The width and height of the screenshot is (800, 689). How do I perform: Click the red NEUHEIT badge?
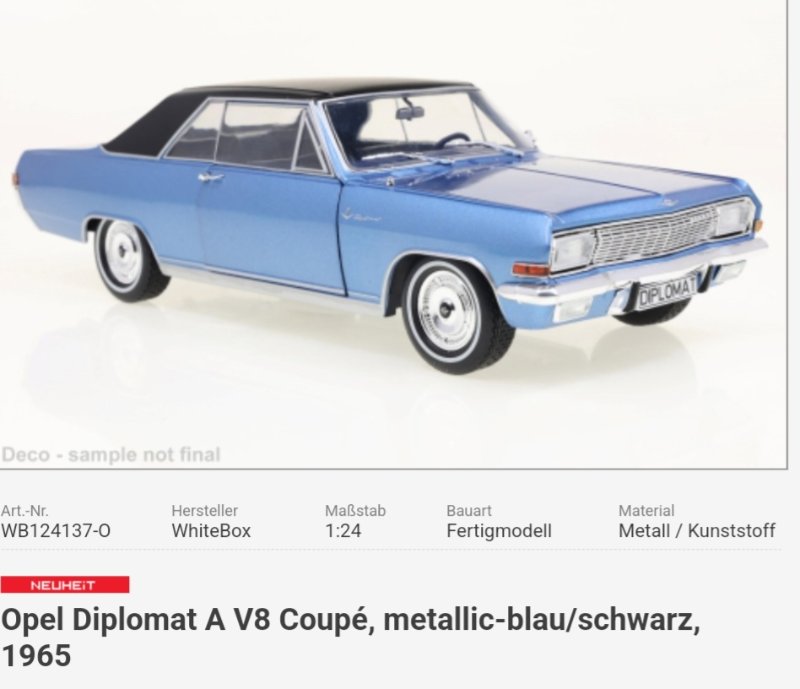(65, 585)
